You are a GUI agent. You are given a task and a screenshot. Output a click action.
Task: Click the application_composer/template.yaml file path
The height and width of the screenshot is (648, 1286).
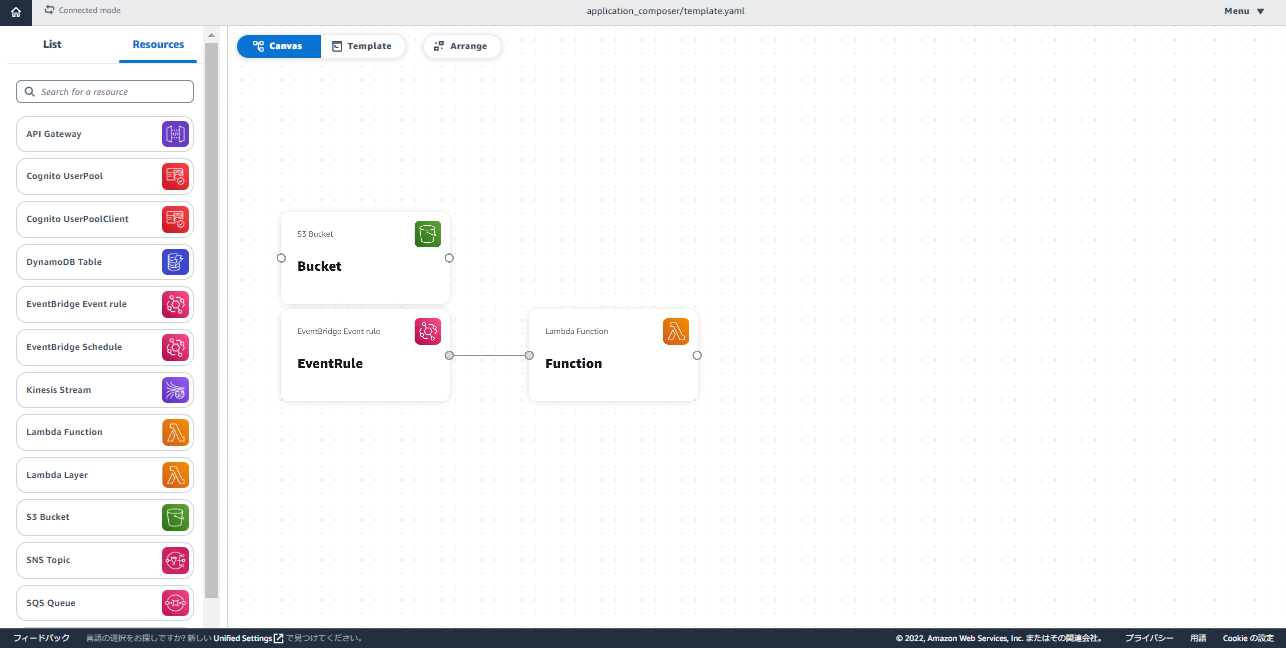665,11
